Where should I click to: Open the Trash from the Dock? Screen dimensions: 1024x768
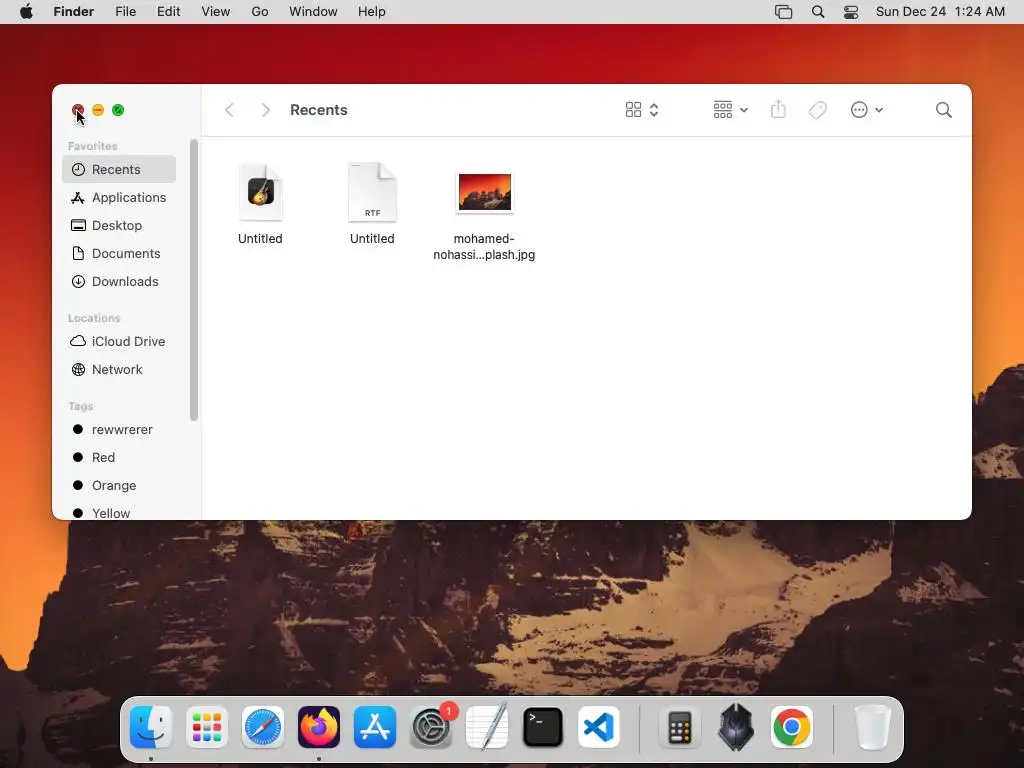coord(873,727)
